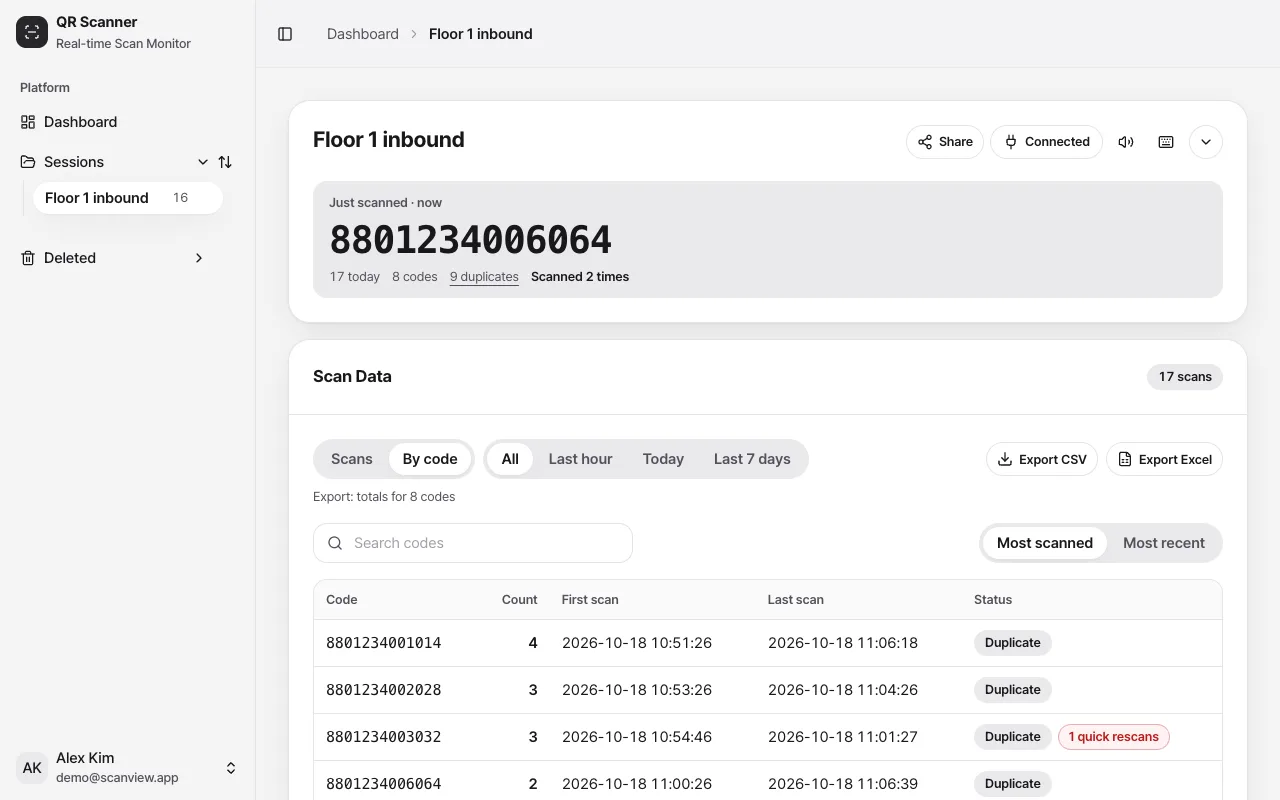Viewport: 1280px width, 800px height.
Task: Export scan data as CSV
Action: click(1042, 459)
